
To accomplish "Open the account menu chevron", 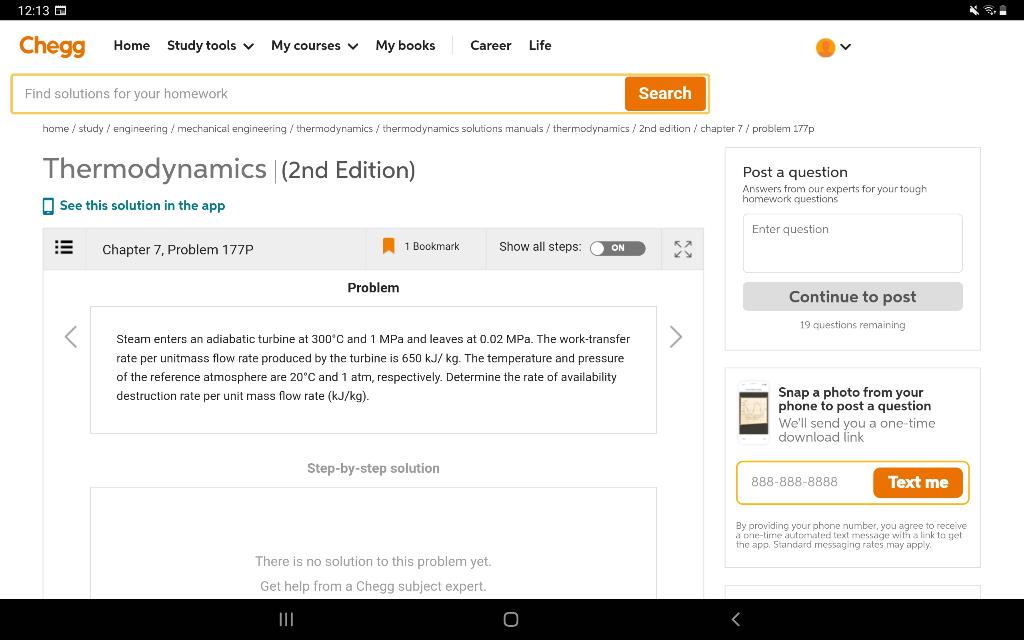I will (846, 47).
